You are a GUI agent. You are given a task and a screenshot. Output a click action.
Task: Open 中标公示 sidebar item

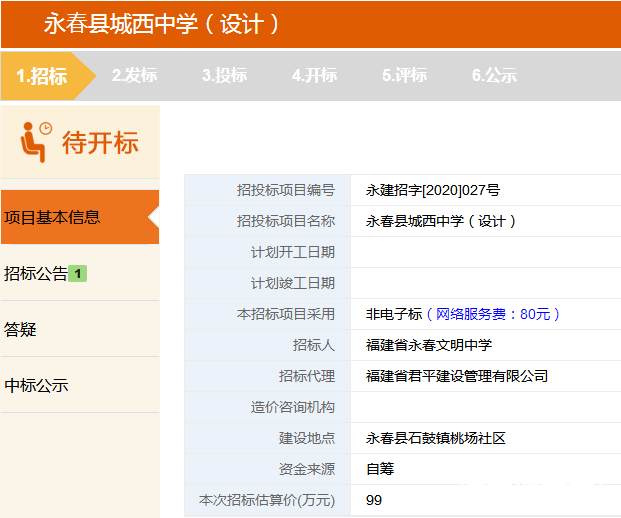(80, 385)
